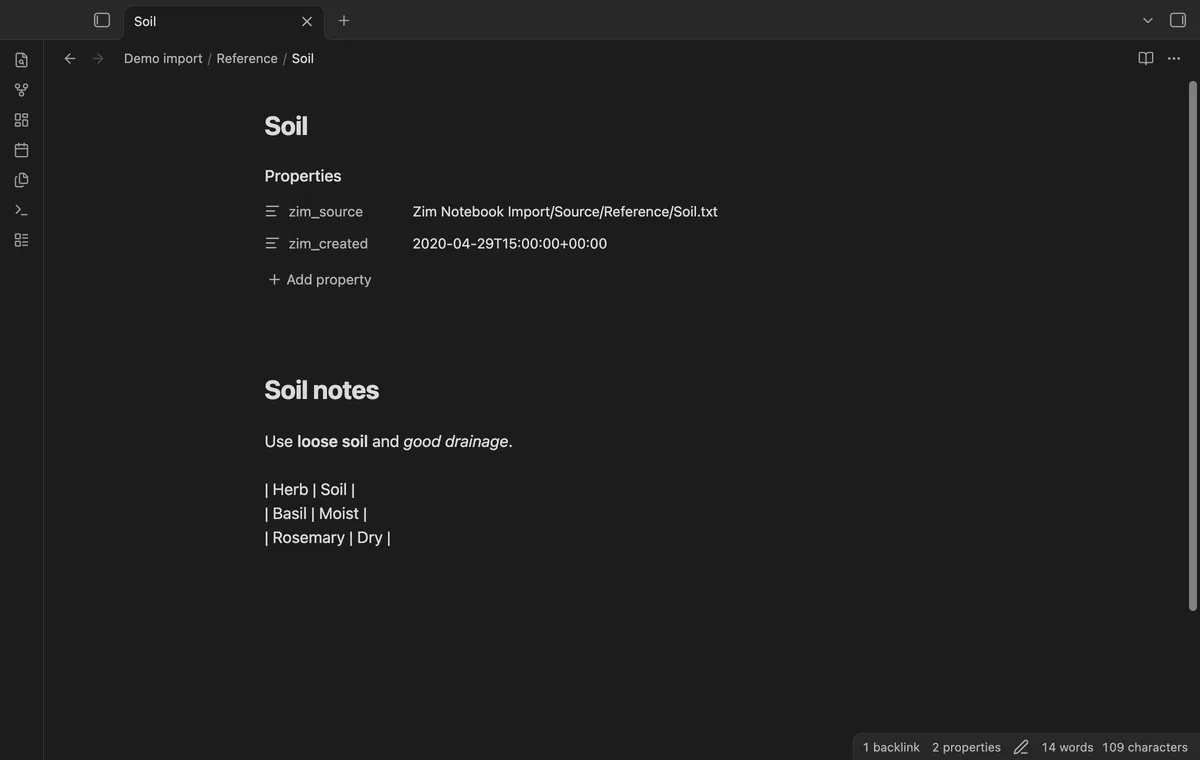Viewport: 1200px width, 760px height.
Task: Open the 1 backlink status item
Action: 891,747
